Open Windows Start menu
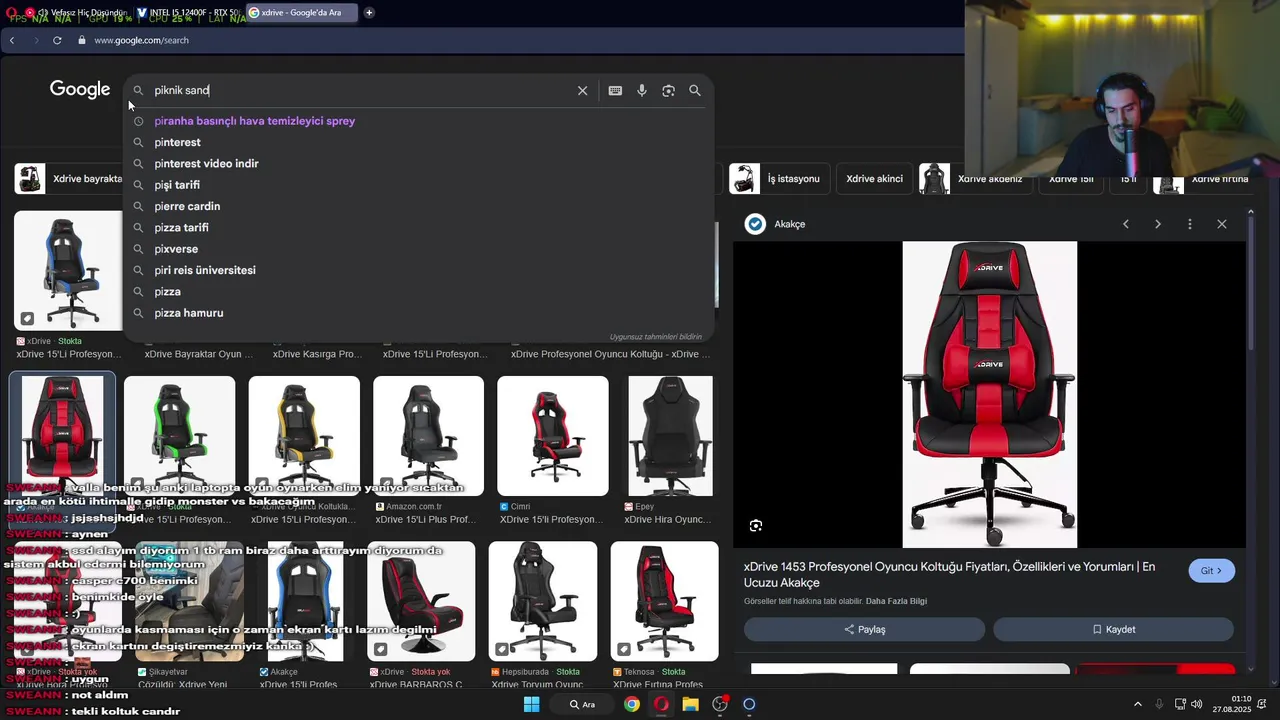 tap(532, 704)
